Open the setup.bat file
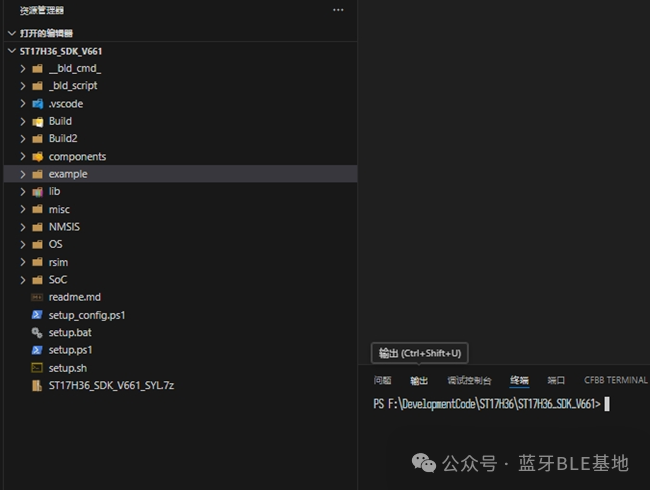Screen dimensions: 650x490 (x=70, y=332)
